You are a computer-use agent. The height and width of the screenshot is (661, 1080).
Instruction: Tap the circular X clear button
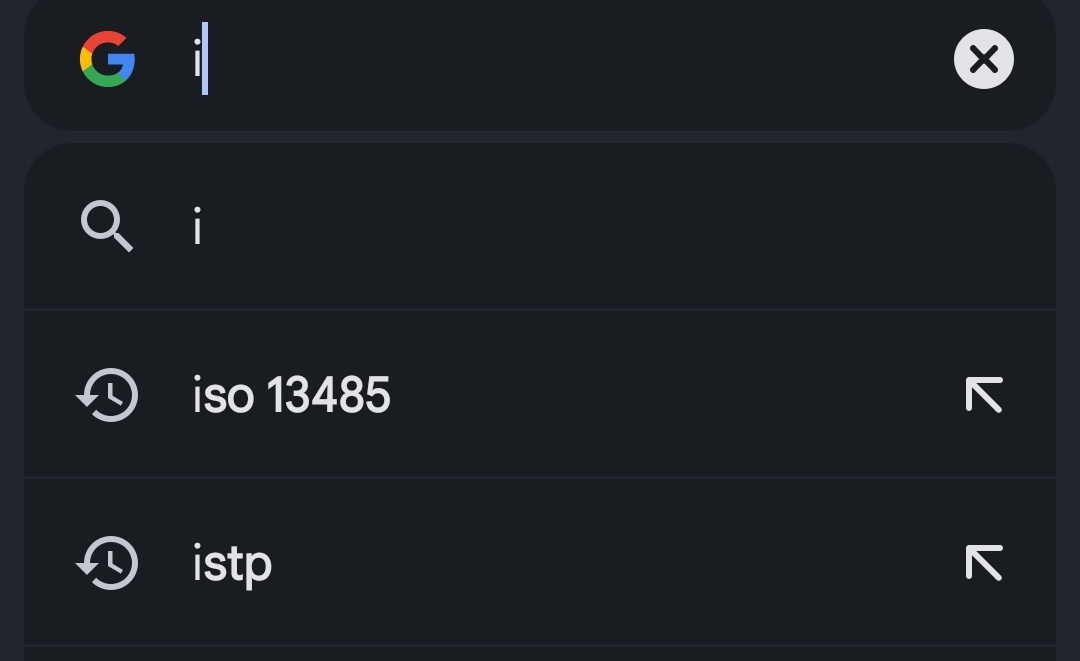coord(984,59)
